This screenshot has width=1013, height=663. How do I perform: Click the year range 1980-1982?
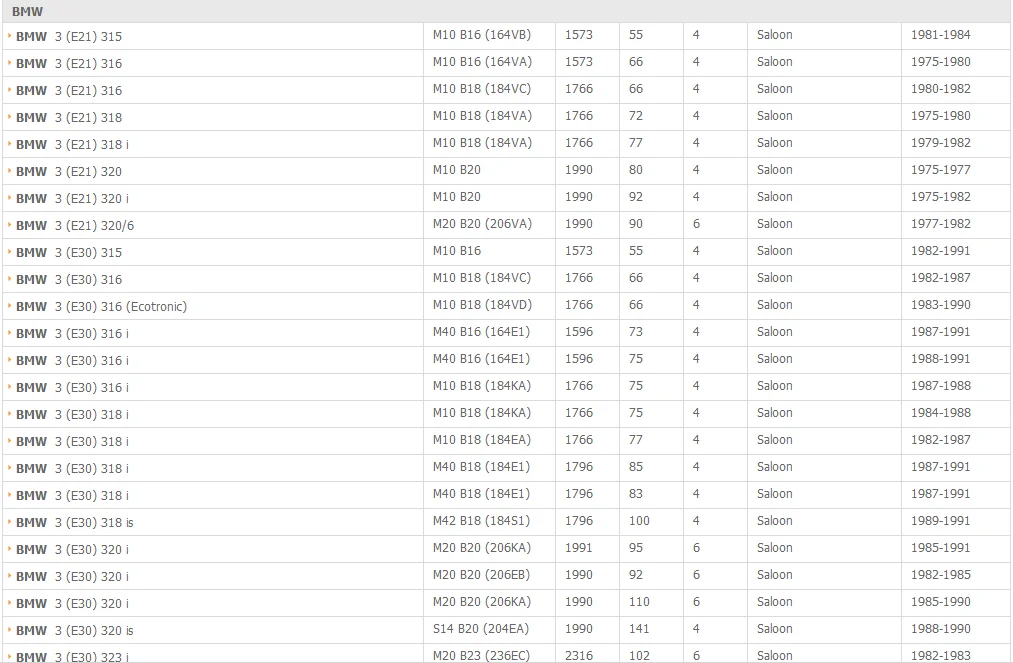click(941, 89)
